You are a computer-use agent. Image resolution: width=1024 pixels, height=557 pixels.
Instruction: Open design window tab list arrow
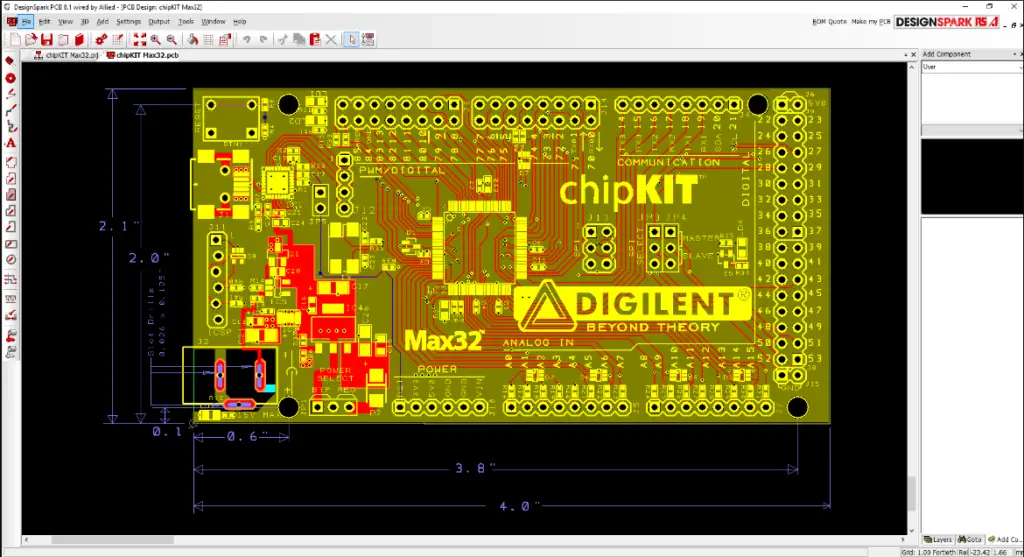[x=905, y=55]
